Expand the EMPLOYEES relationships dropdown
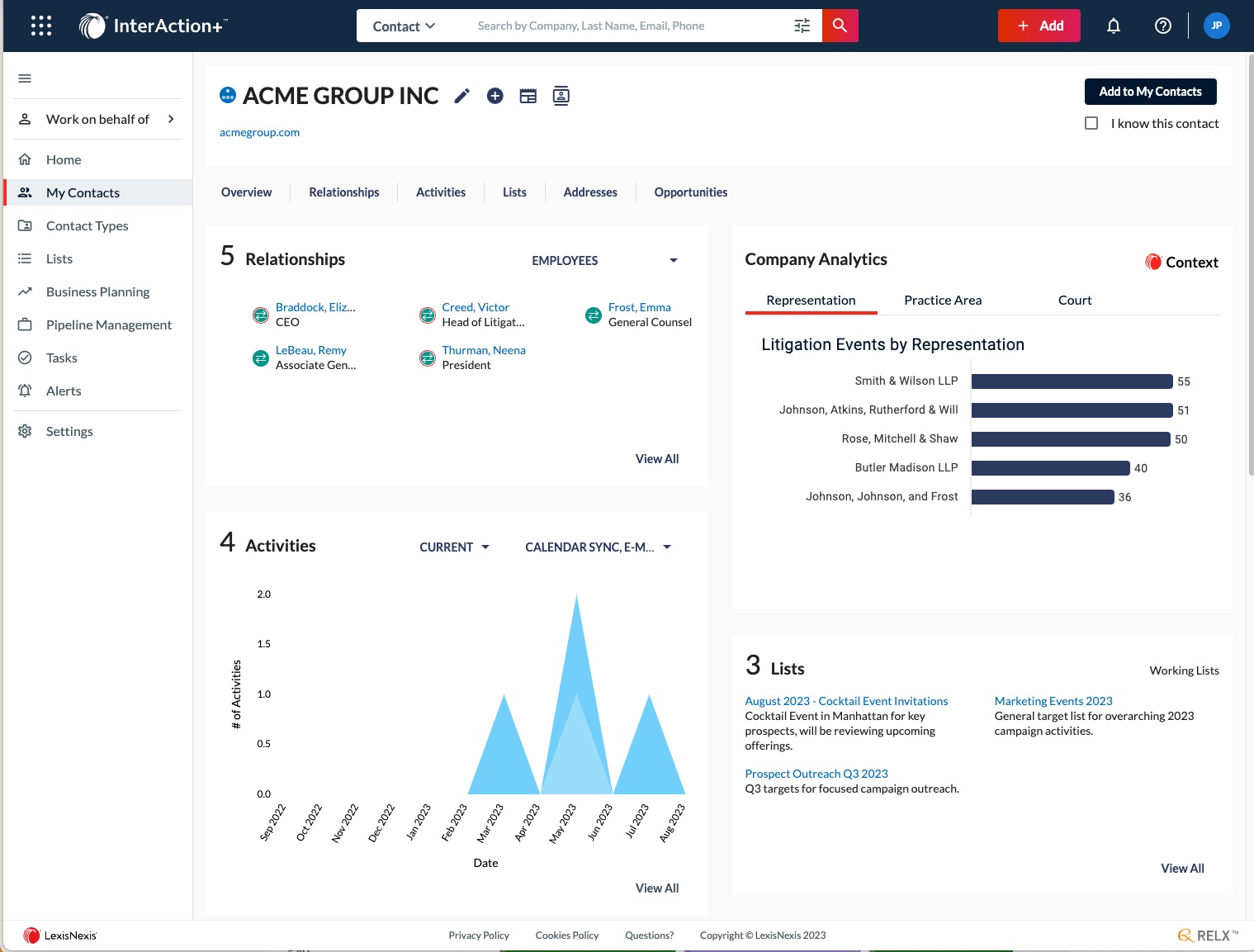This screenshot has width=1254, height=952. pyautogui.click(x=605, y=260)
